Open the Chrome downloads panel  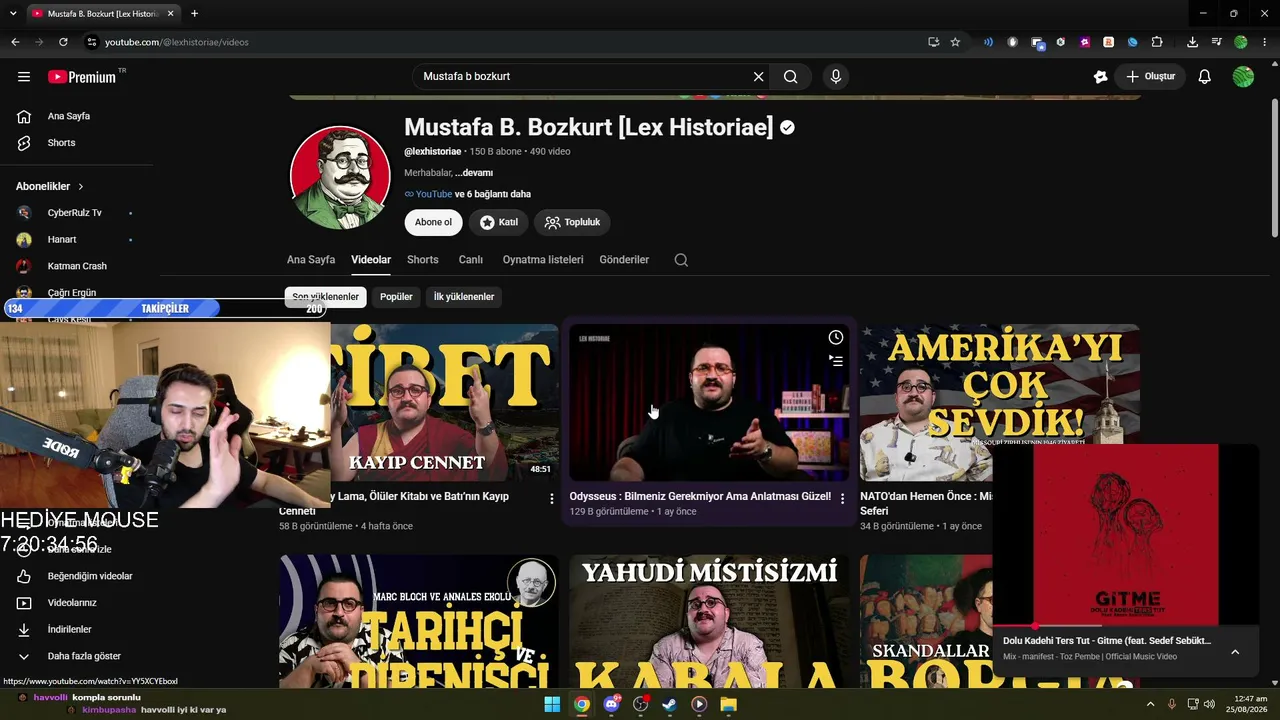point(1192,42)
